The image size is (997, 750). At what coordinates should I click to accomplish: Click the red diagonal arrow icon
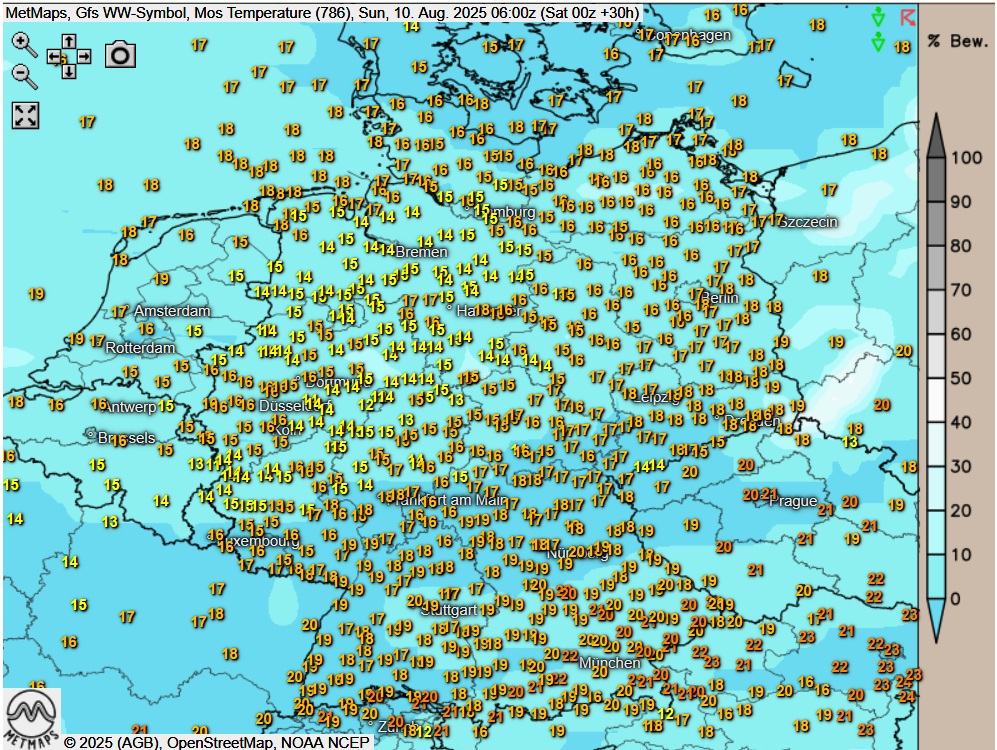click(x=907, y=17)
